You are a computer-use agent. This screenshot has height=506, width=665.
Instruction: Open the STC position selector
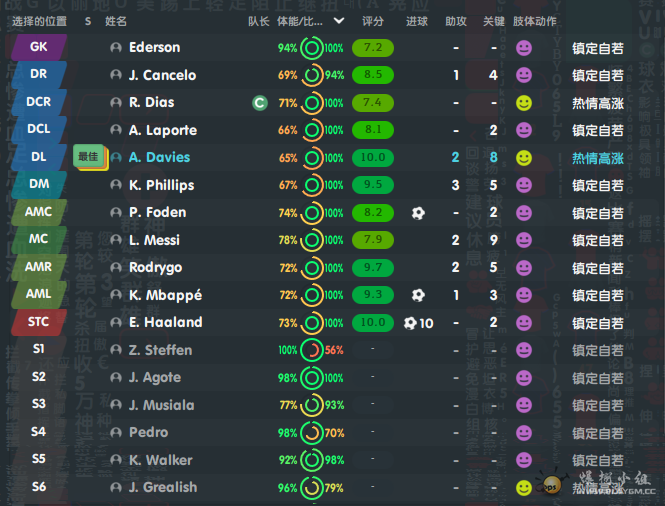pos(38,322)
